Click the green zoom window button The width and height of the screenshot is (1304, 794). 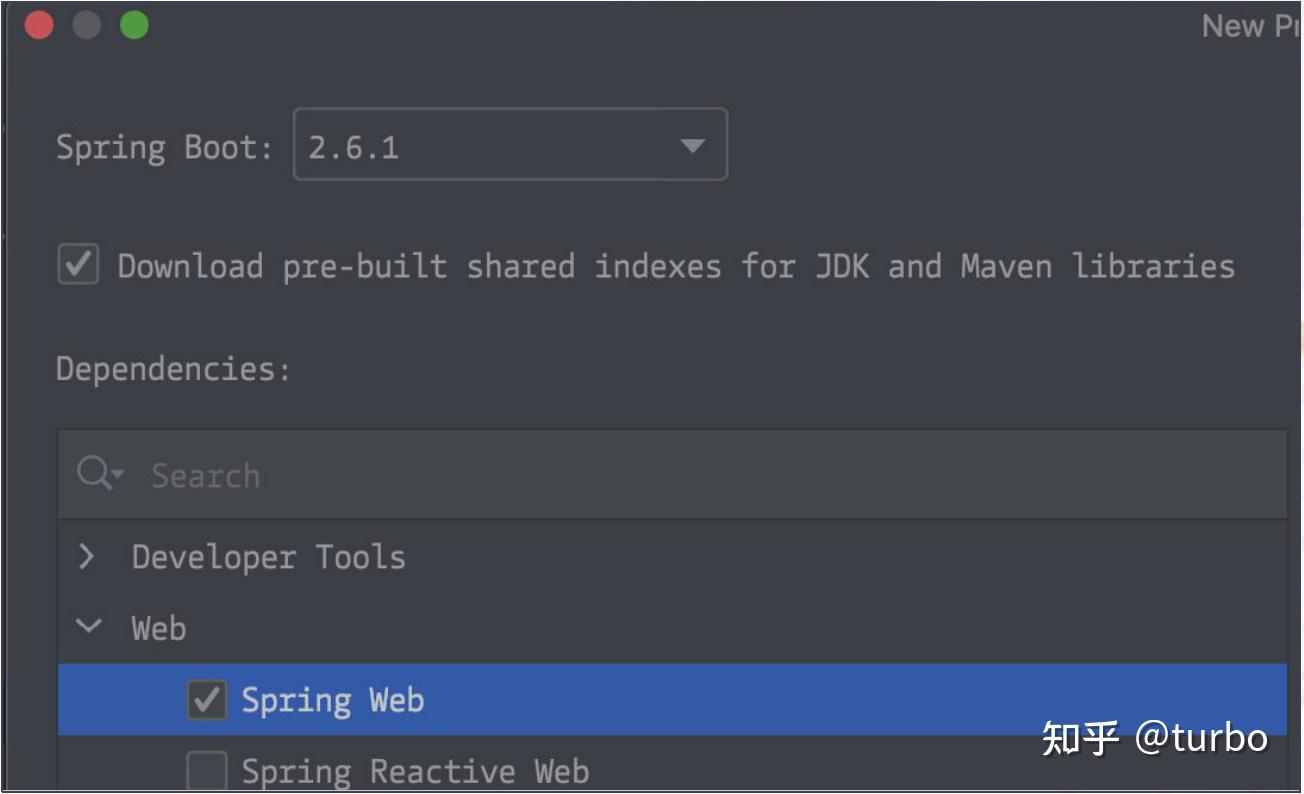pyautogui.click(x=135, y=24)
